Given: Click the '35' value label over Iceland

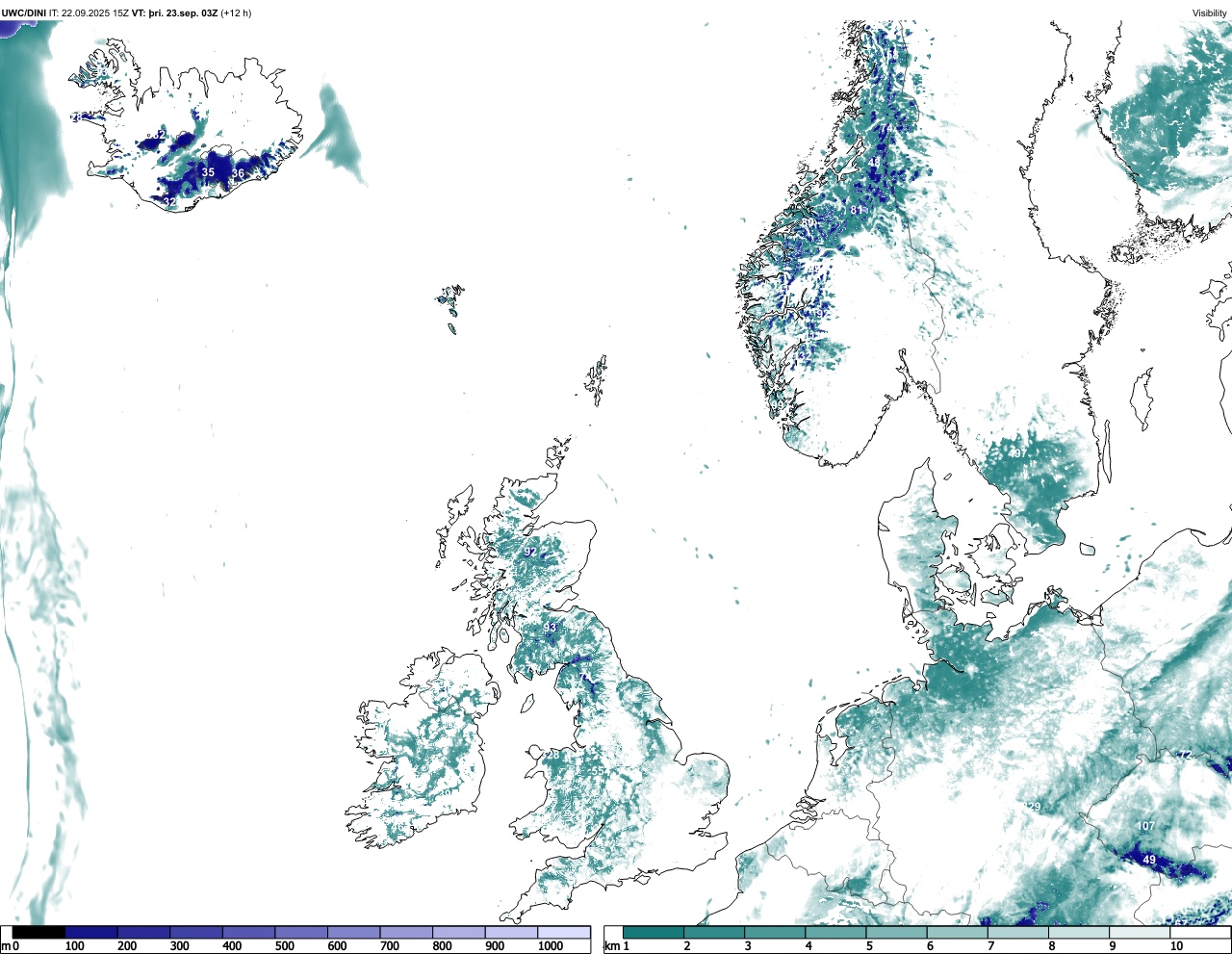Looking at the screenshot, I should (208, 172).
